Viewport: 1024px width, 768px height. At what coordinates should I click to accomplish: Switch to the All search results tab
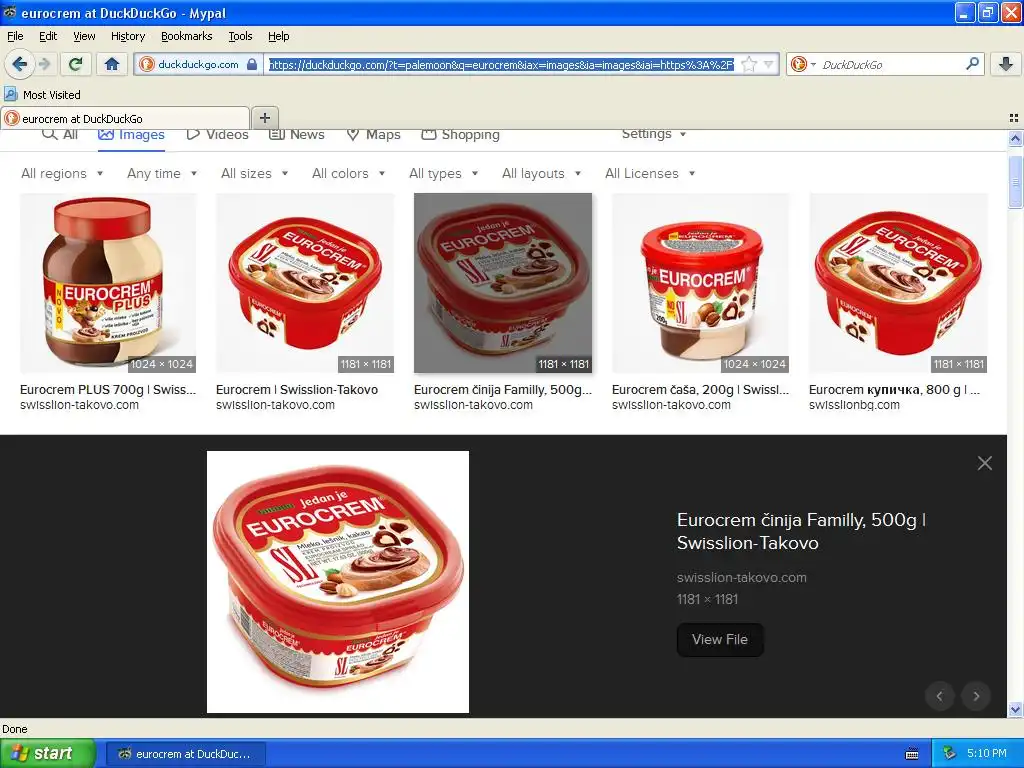click(60, 135)
